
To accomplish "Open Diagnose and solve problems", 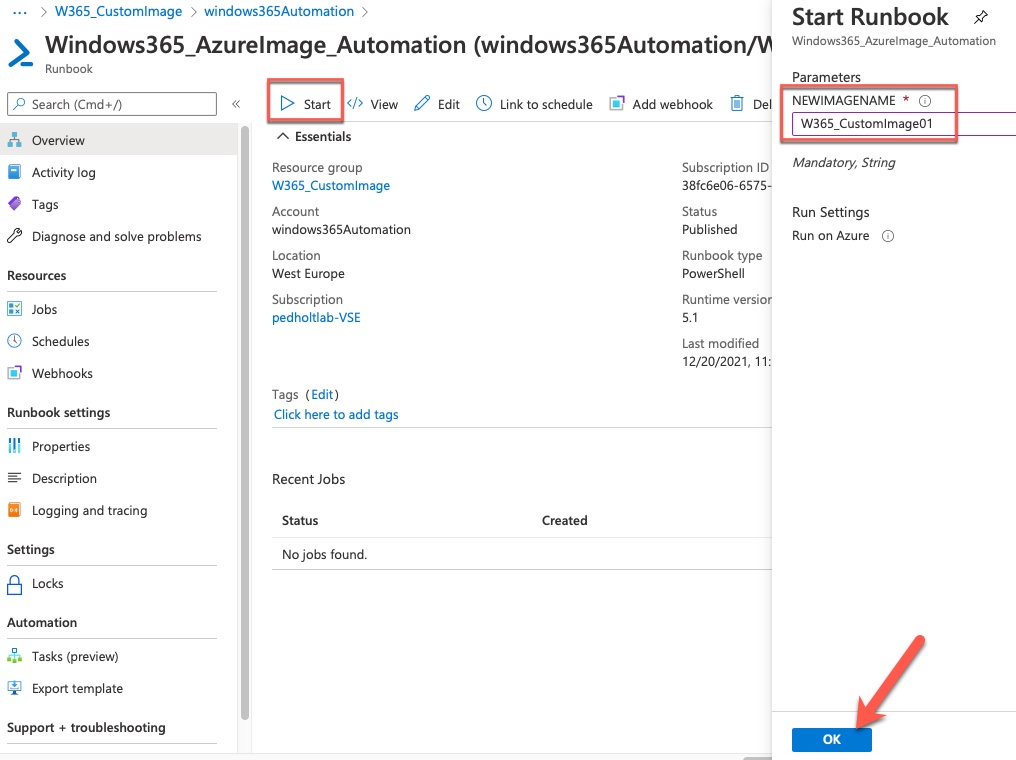I will (x=119, y=236).
